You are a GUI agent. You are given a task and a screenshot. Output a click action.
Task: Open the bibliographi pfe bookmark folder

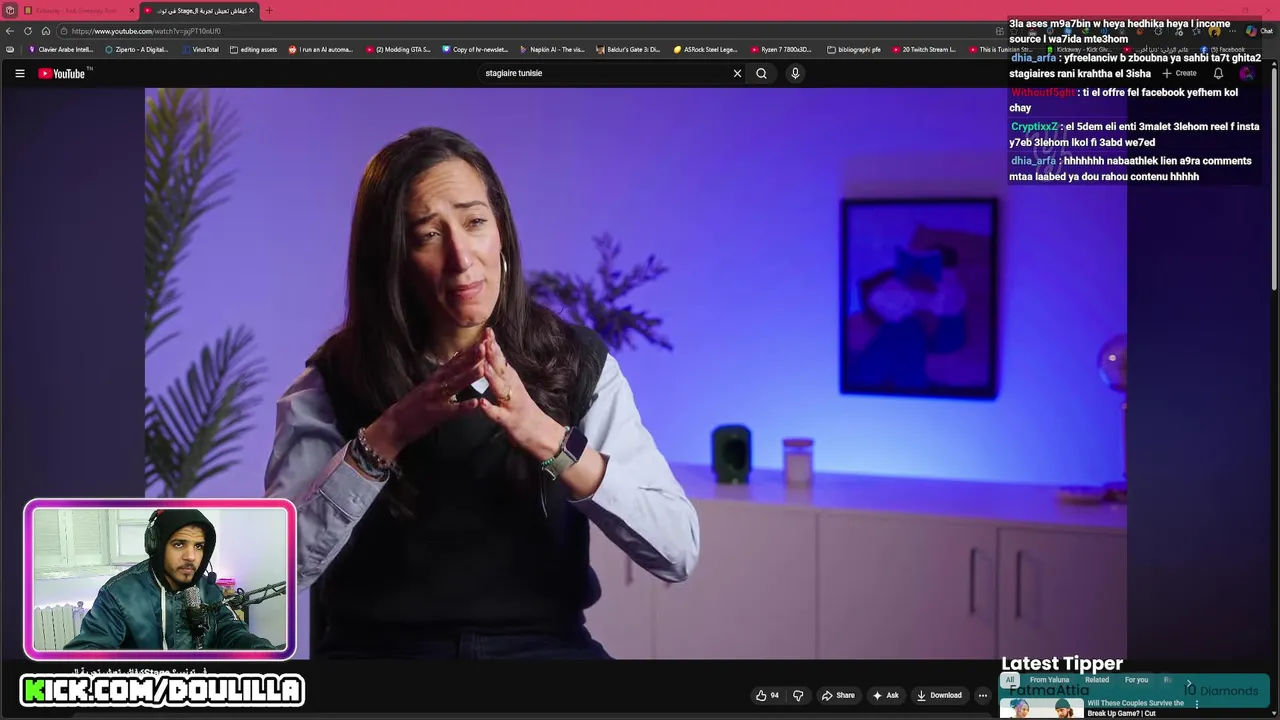click(x=854, y=49)
